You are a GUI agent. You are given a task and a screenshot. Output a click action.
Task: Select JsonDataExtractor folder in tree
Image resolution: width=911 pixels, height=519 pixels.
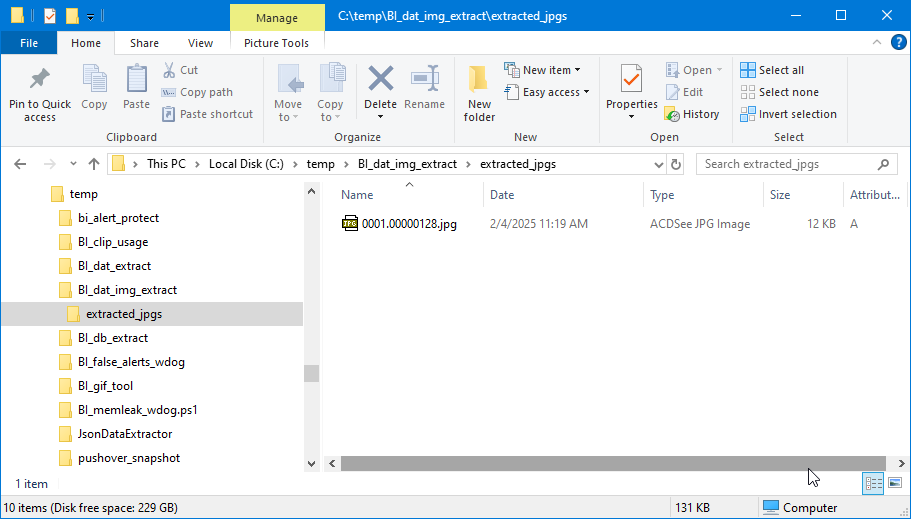(x=125, y=434)
